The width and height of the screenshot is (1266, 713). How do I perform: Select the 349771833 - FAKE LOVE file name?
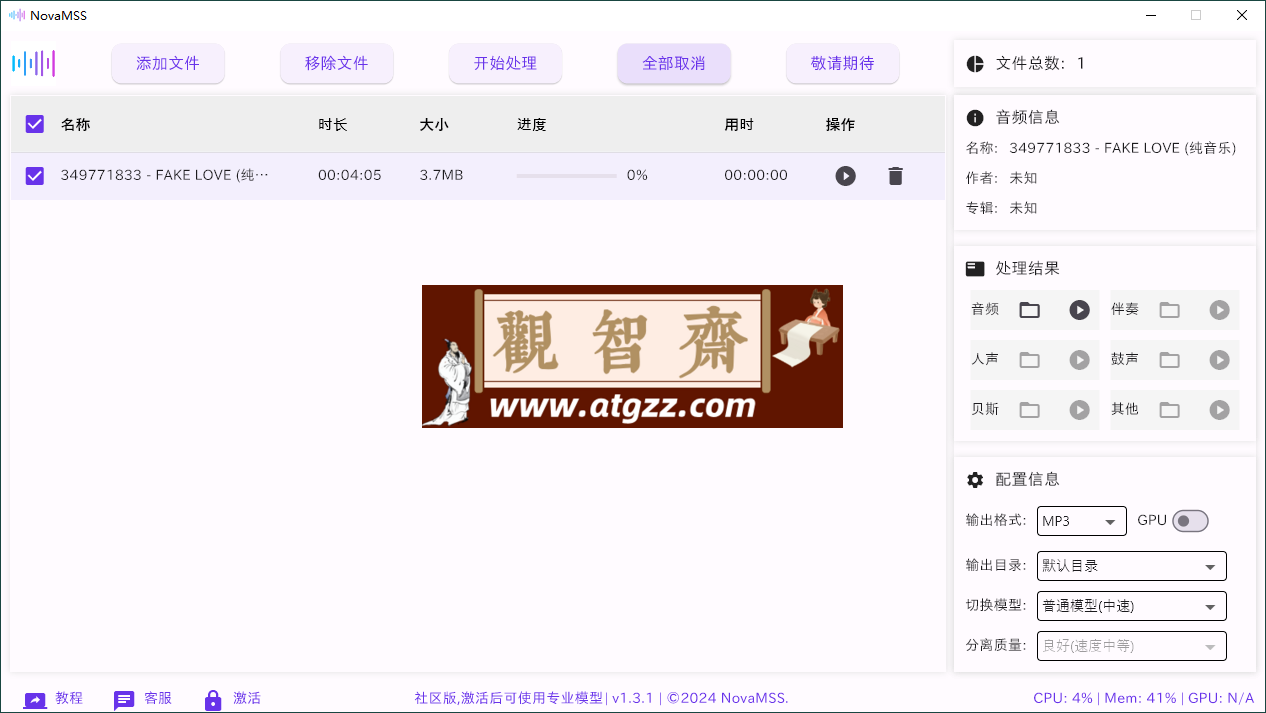pos(165,176)
